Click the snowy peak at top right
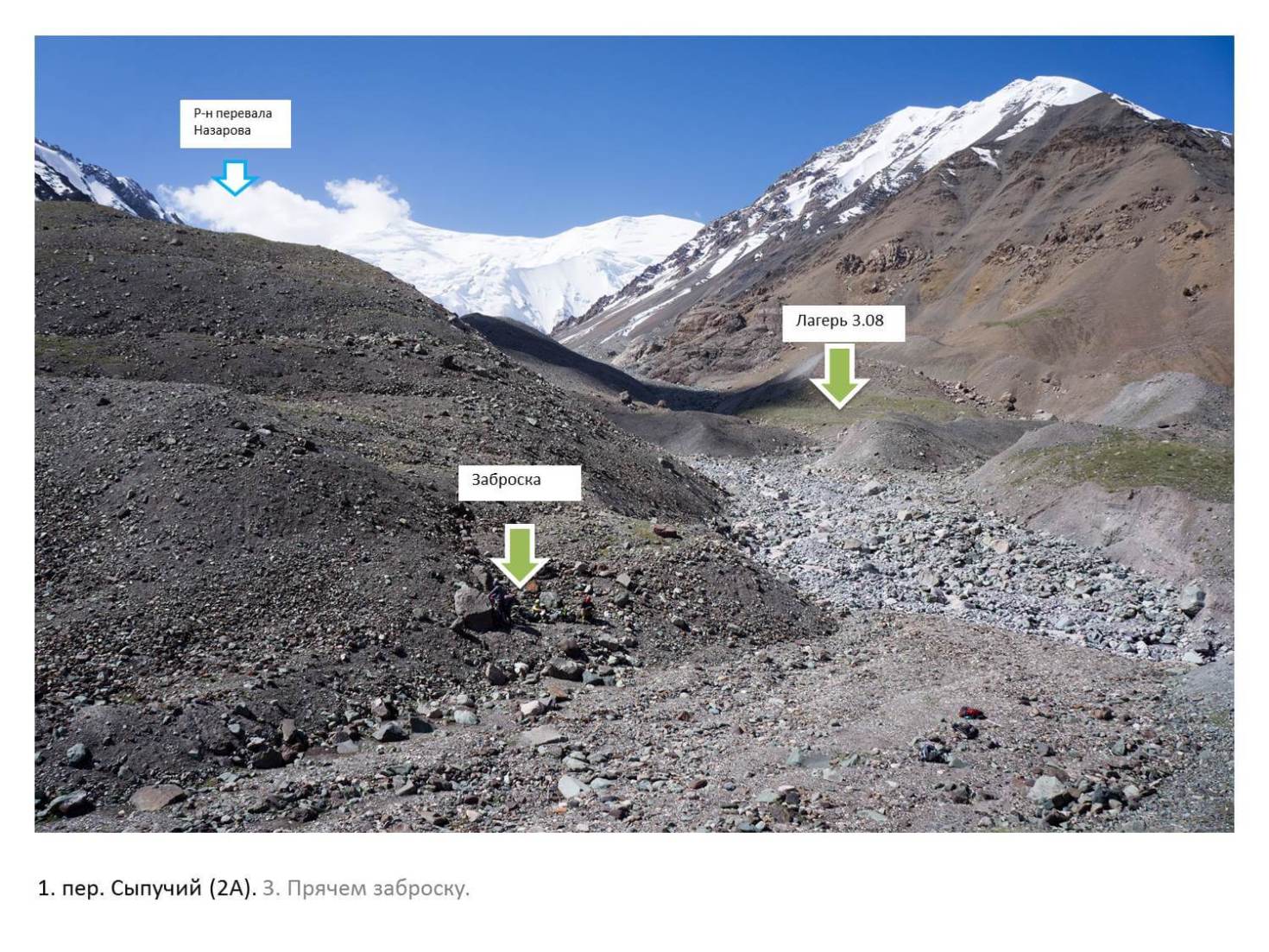The image size is (1269, 952). click(1049, 93)
